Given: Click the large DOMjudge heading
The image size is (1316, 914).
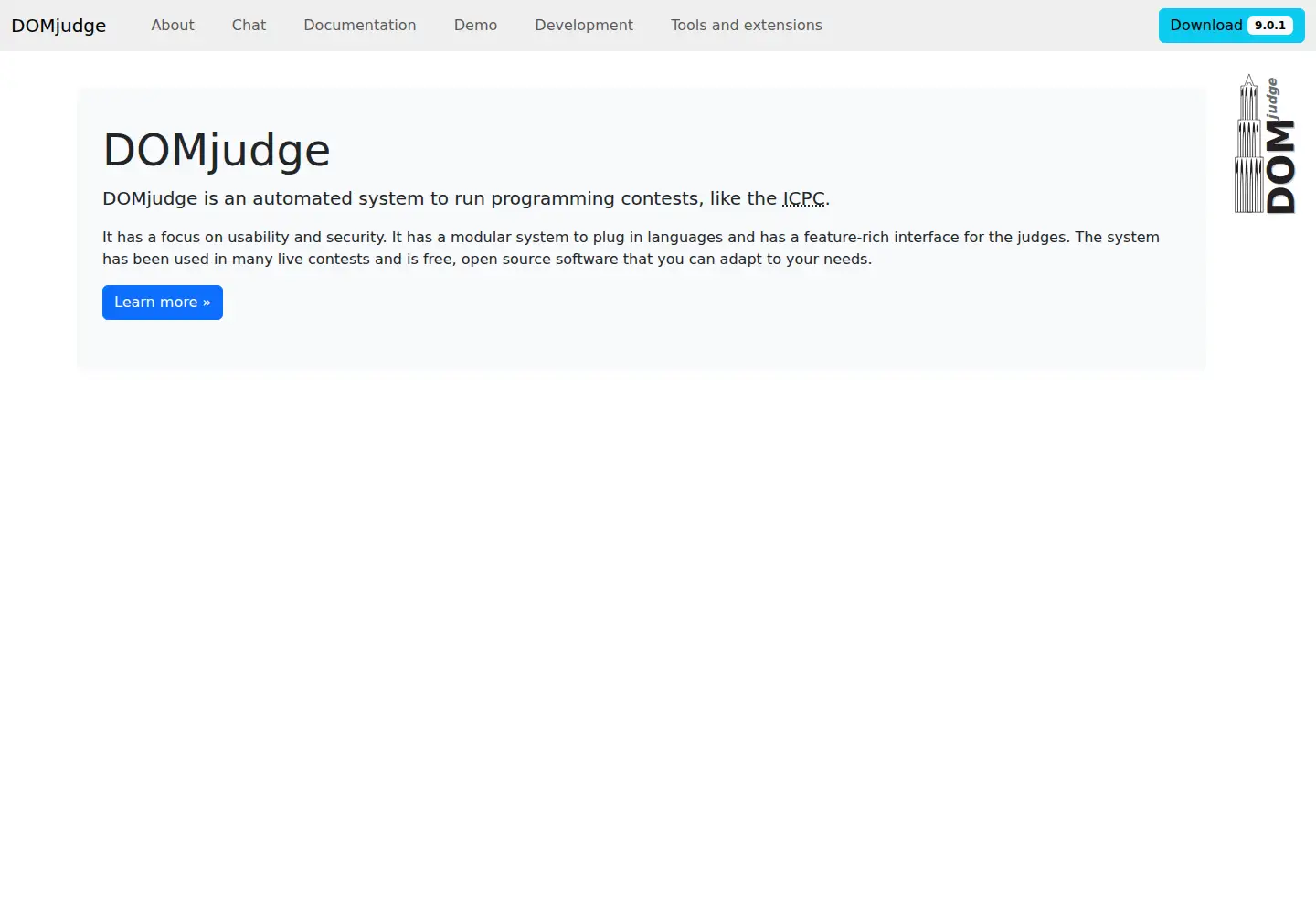Looking at the screenshot, I should point(217,150).
